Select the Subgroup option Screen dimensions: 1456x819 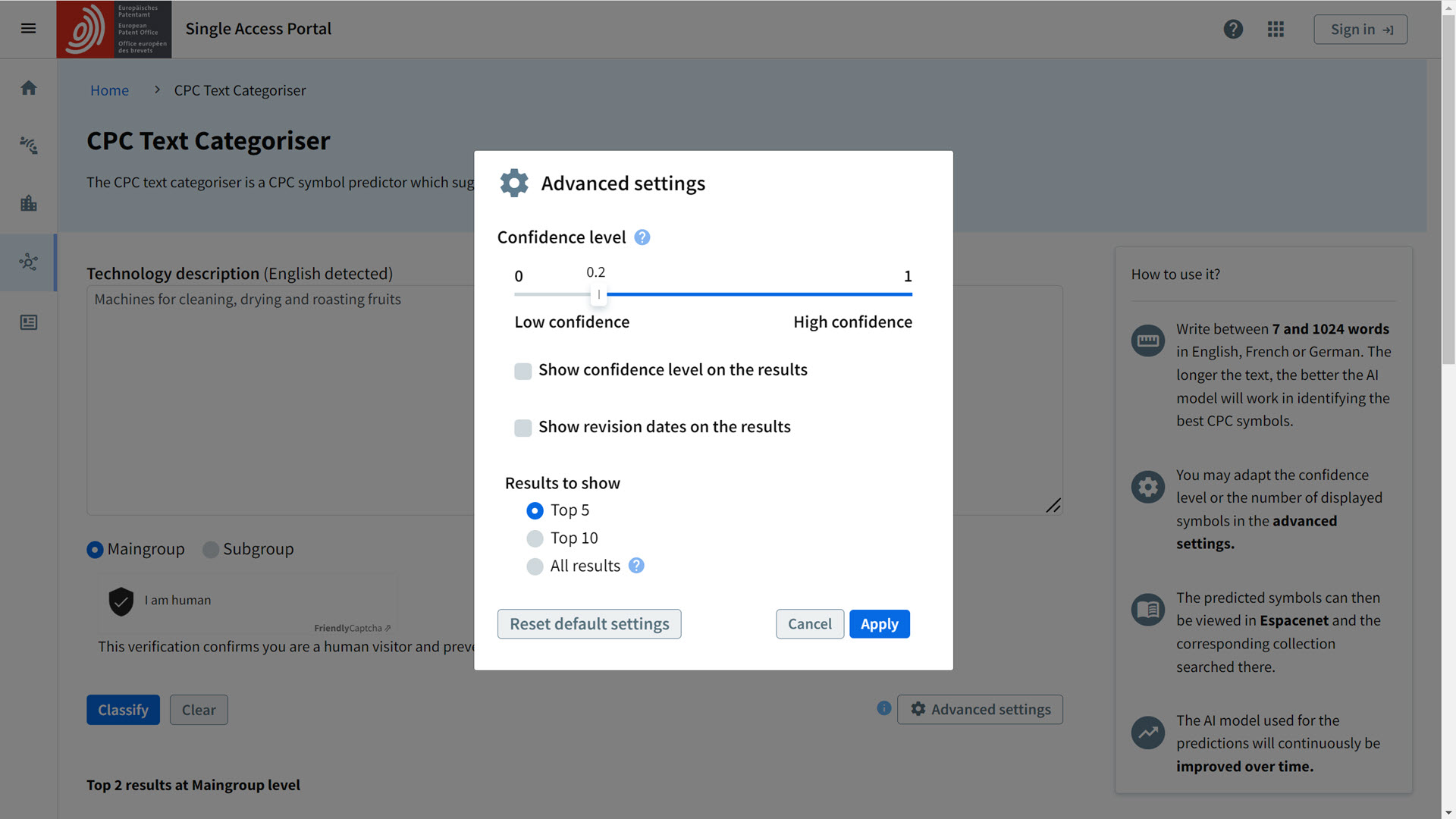(210, 549)
